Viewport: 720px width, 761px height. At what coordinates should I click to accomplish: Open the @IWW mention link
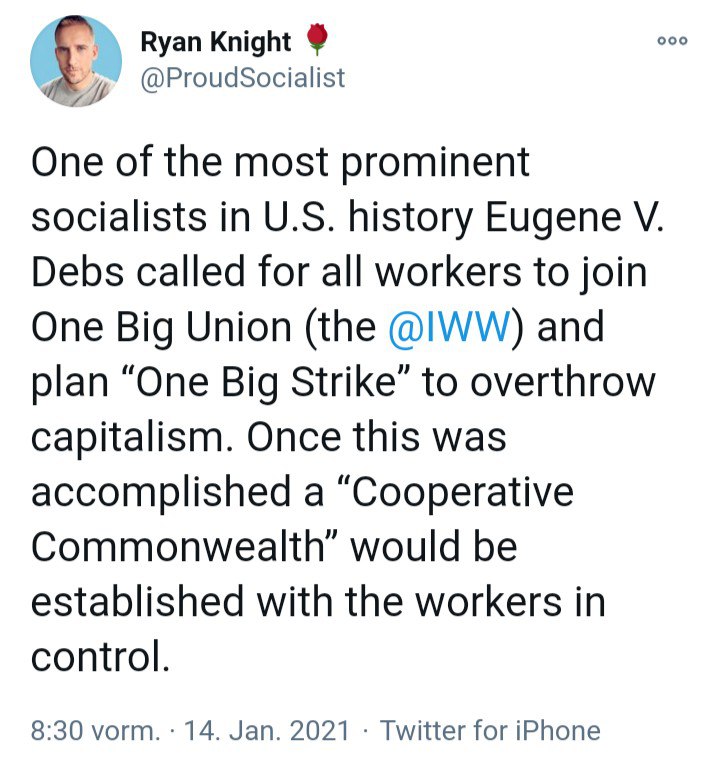pyautogui.click(x=447, y=328)
